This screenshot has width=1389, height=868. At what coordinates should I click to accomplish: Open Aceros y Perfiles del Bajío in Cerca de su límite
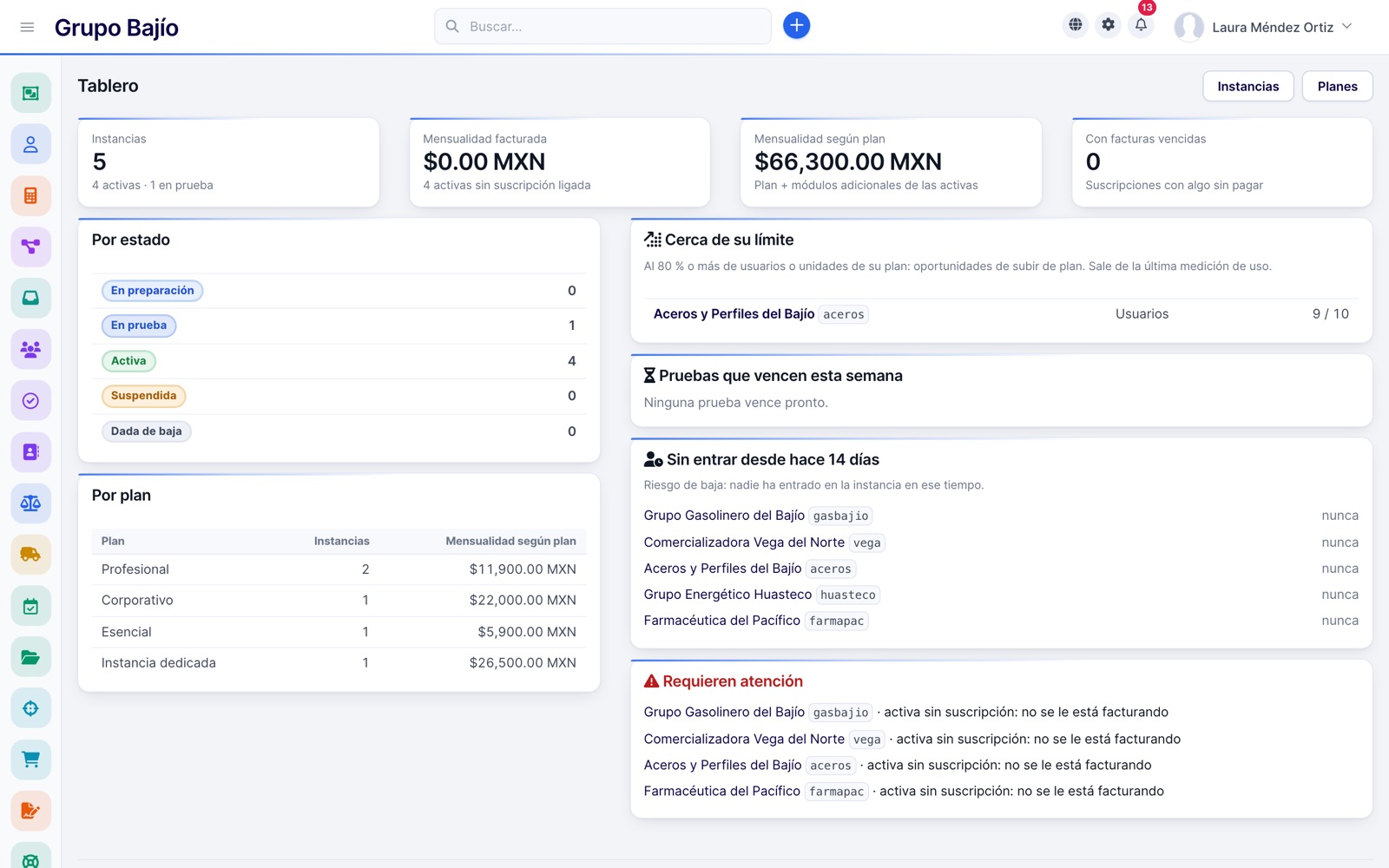pyautogui.click(x=734, y=314)
